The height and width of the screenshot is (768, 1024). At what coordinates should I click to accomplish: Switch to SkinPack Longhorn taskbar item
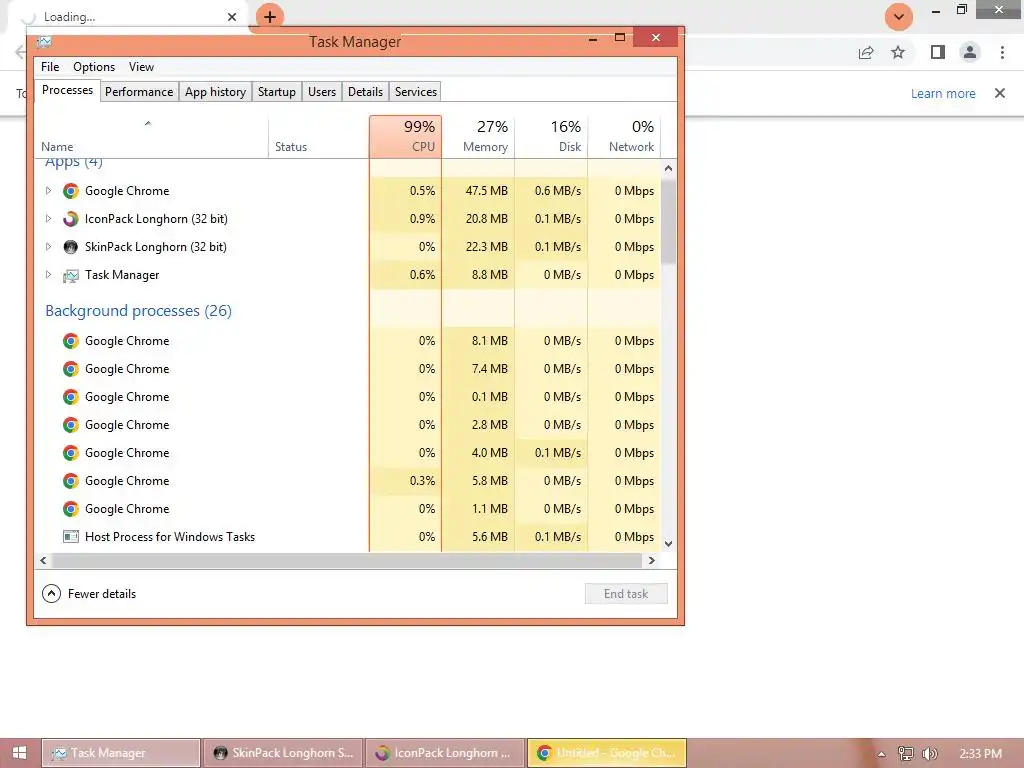point(283,753)
